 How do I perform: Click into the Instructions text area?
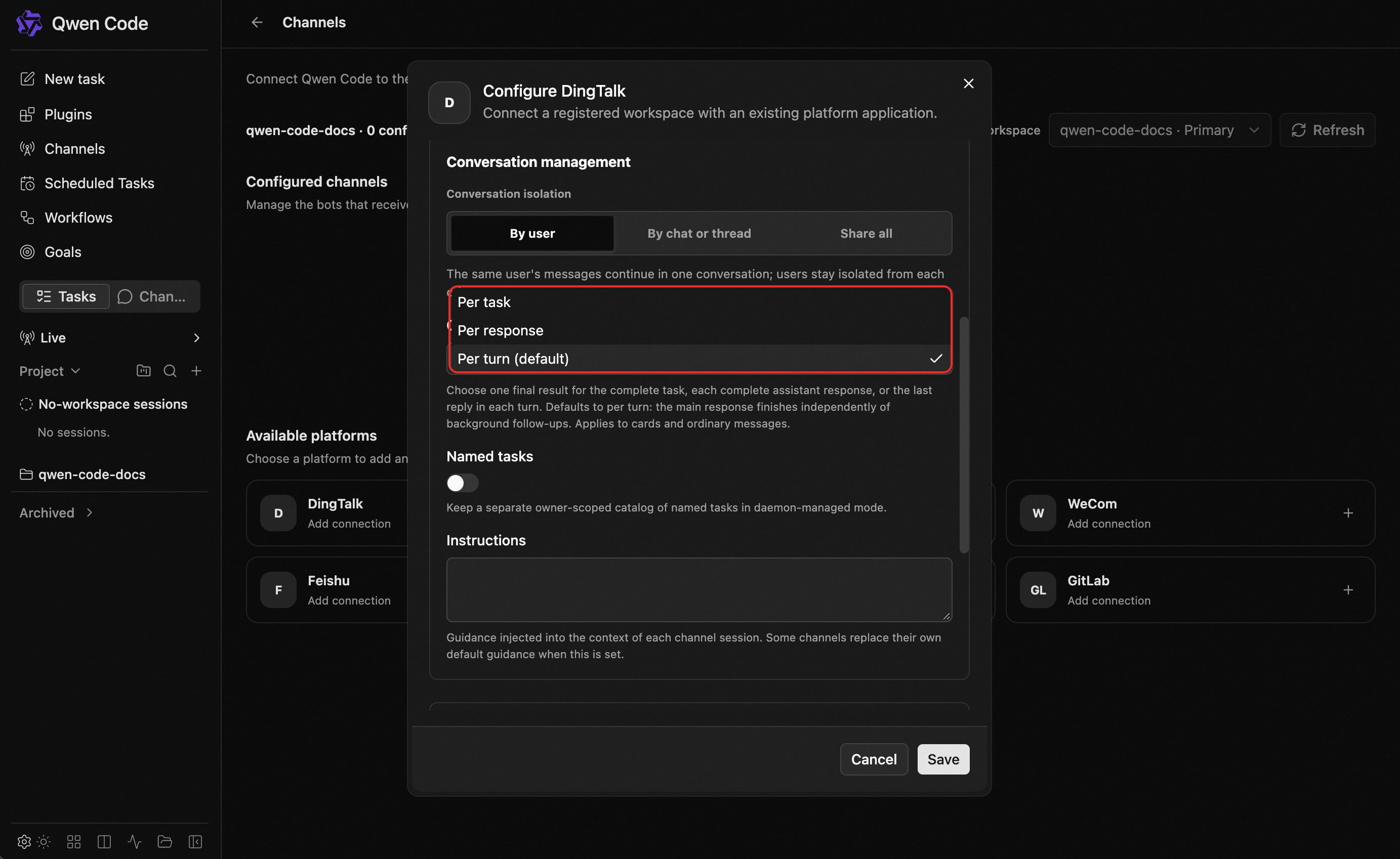click(x=699, y=590)
